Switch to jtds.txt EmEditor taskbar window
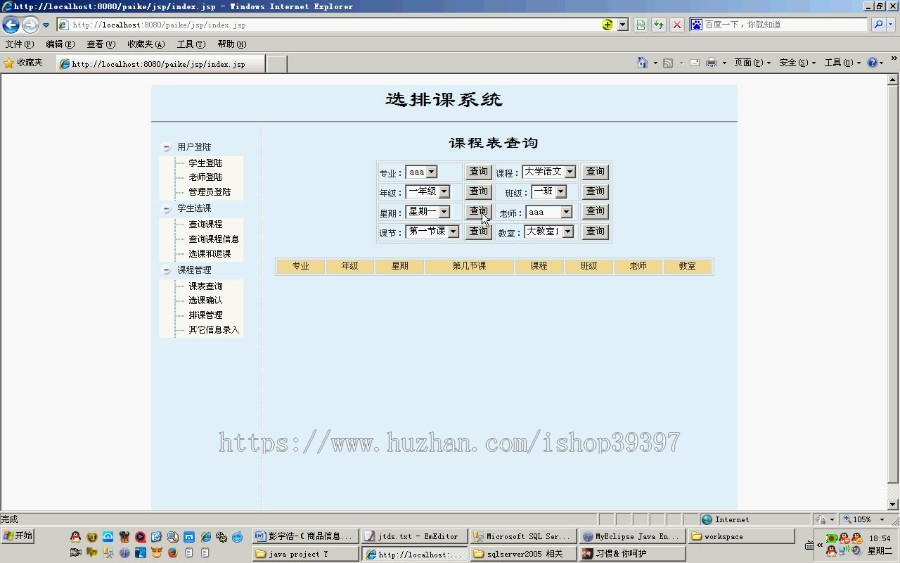Screen dimensions: 900x563 [x=414, y=536]
